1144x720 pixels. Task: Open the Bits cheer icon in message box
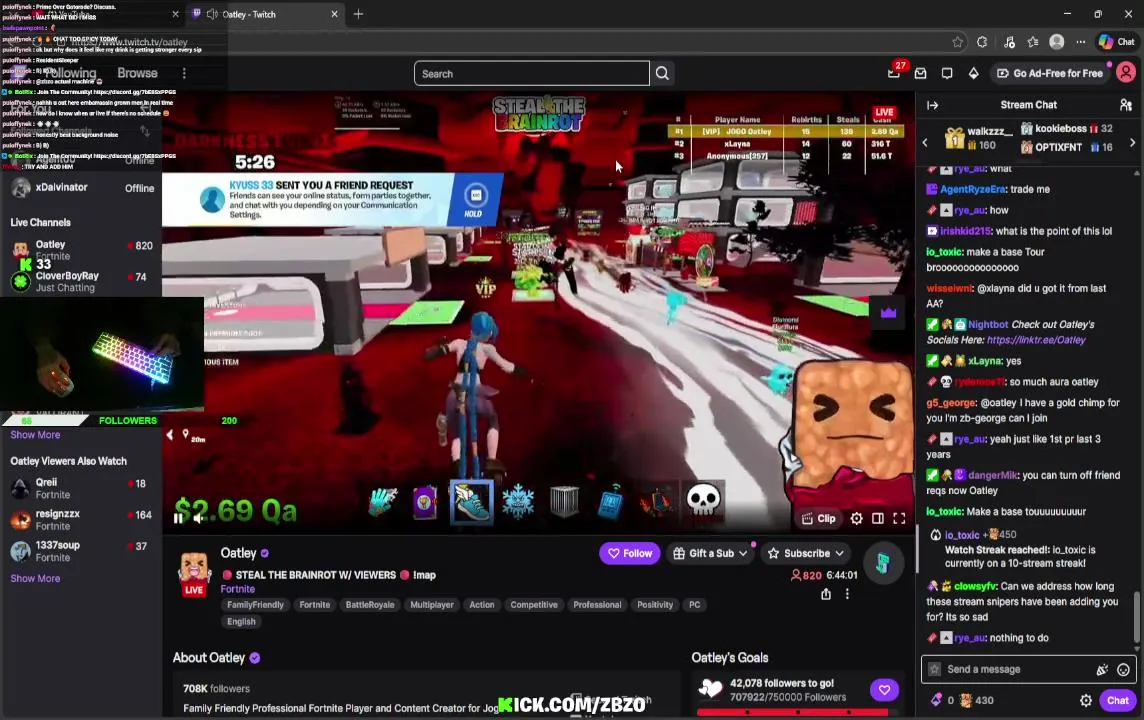click(x=1102, y=670)
